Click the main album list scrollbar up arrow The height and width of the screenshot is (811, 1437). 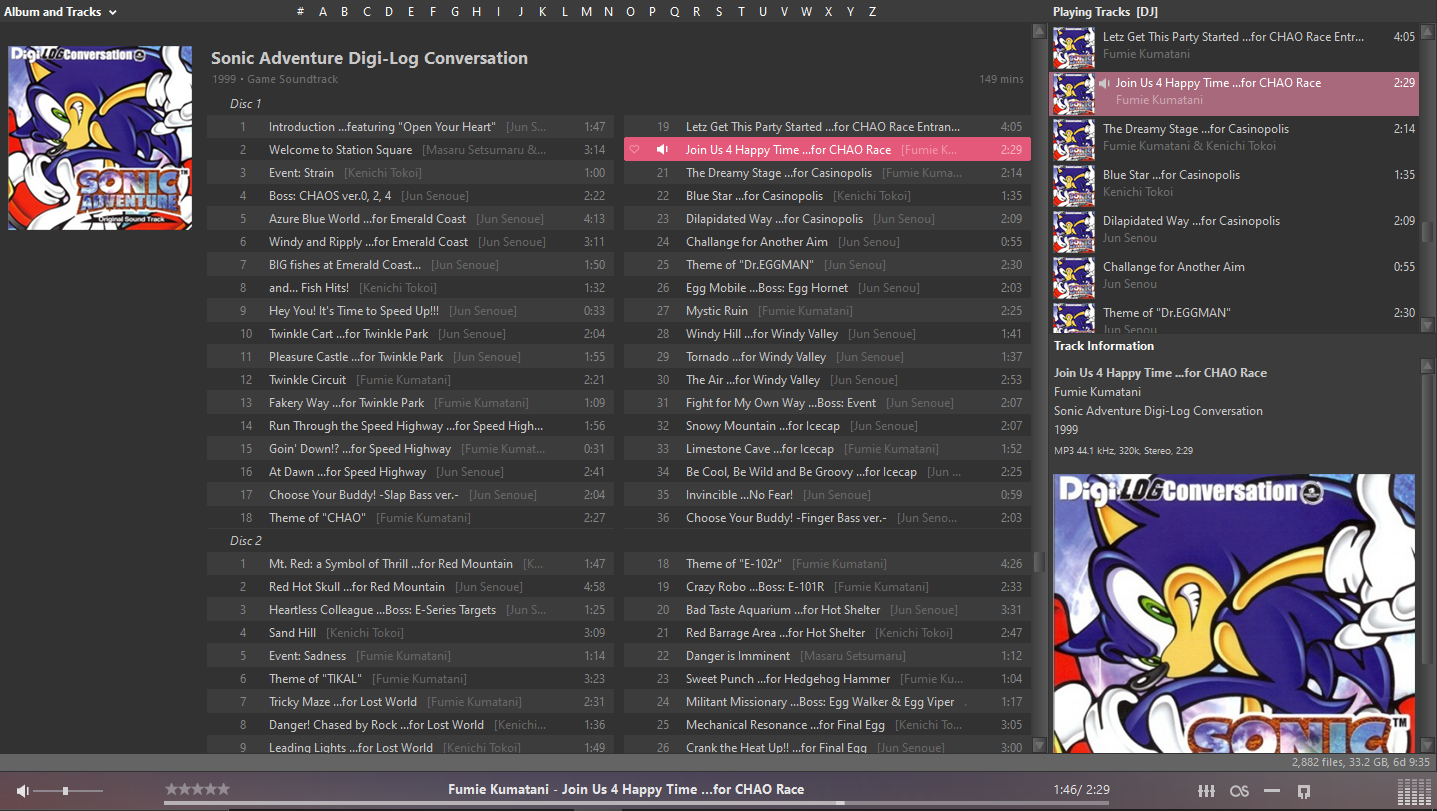coord(1039,32)
